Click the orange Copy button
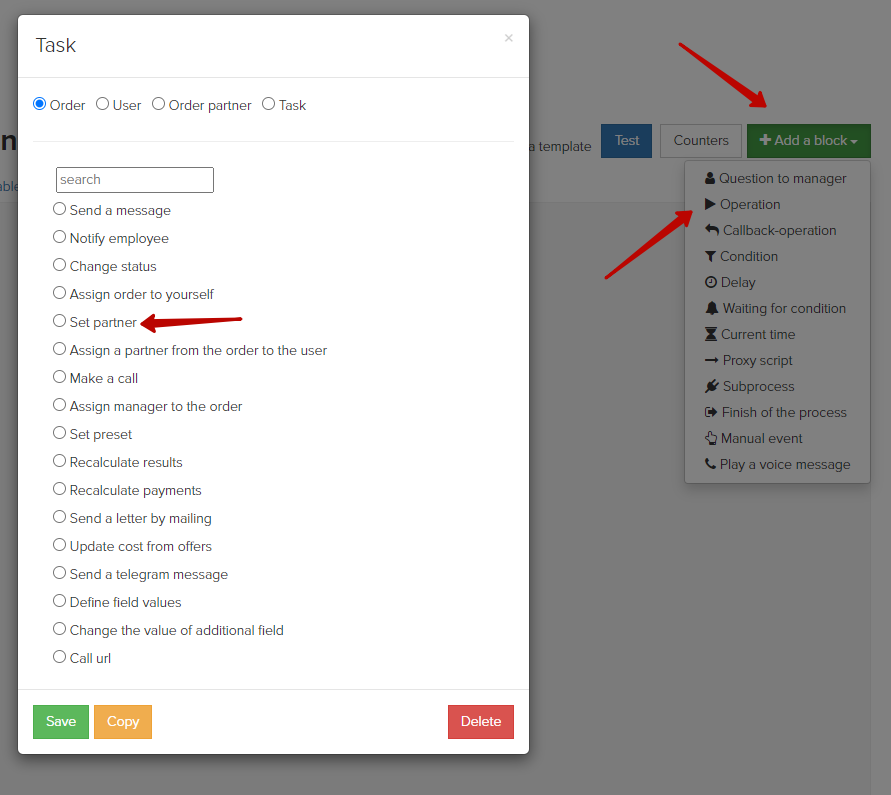Image resolution: width=891 pixels, height=795 pixels. (123, 722)
